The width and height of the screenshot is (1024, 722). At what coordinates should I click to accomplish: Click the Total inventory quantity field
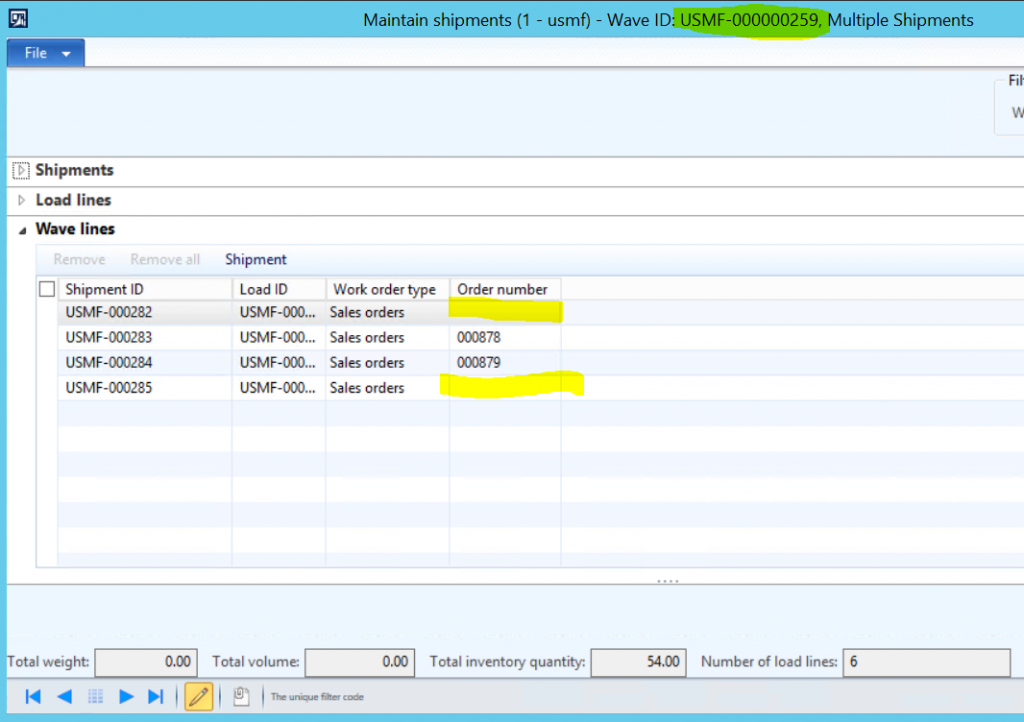pyautogui.click(x=637, y=661)
